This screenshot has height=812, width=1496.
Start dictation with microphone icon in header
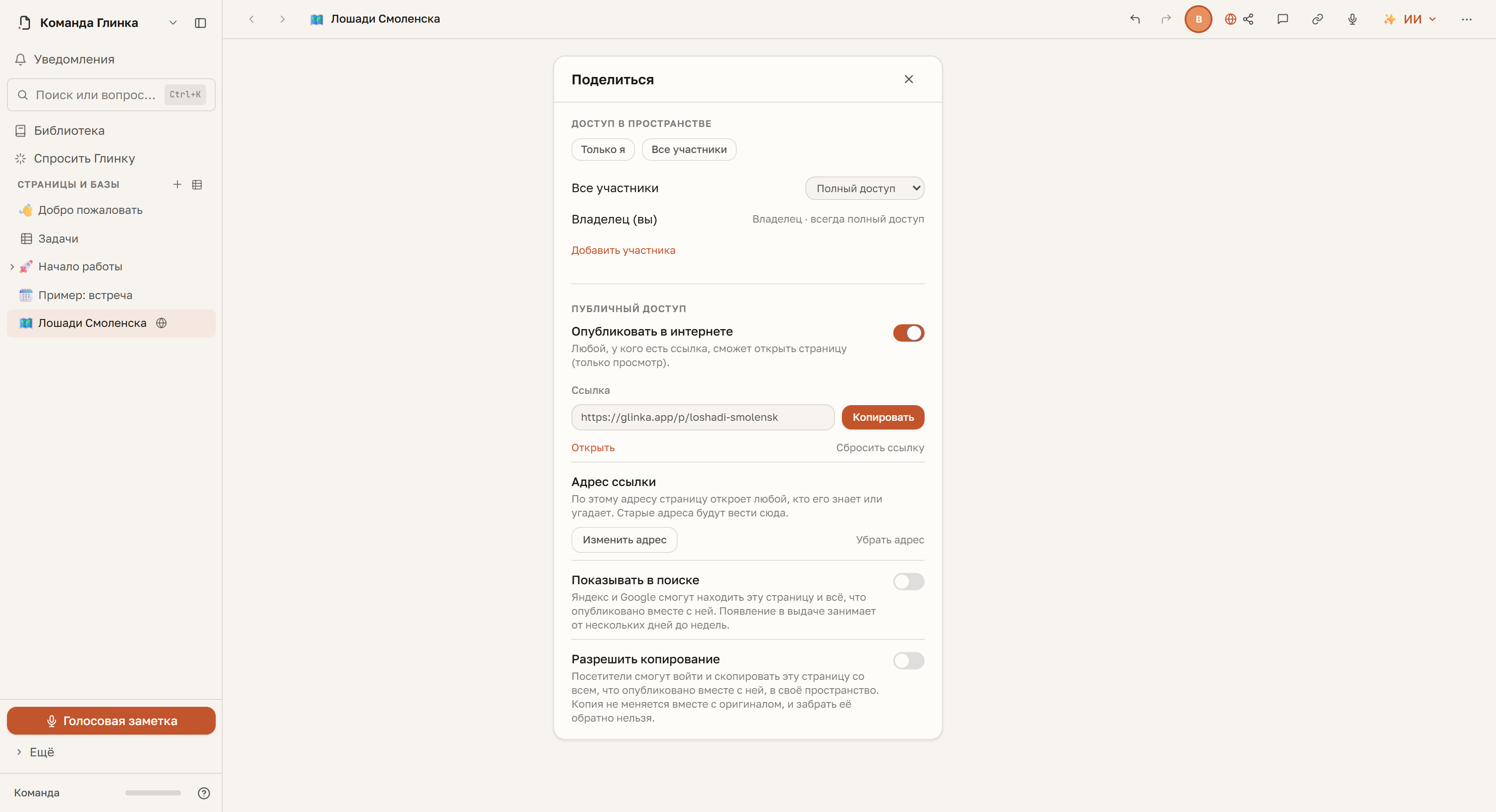(x=1352, y=19)
